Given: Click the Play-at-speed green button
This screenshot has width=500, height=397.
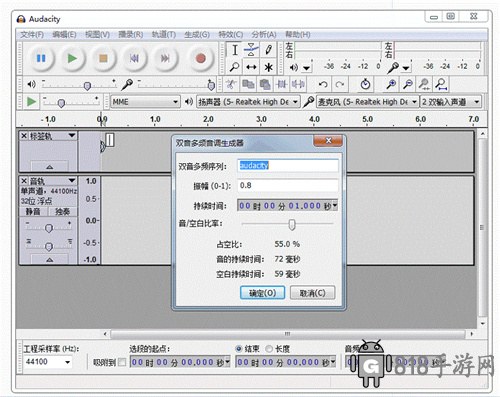Looking at the screenshot, I should [x=31, y=101].
